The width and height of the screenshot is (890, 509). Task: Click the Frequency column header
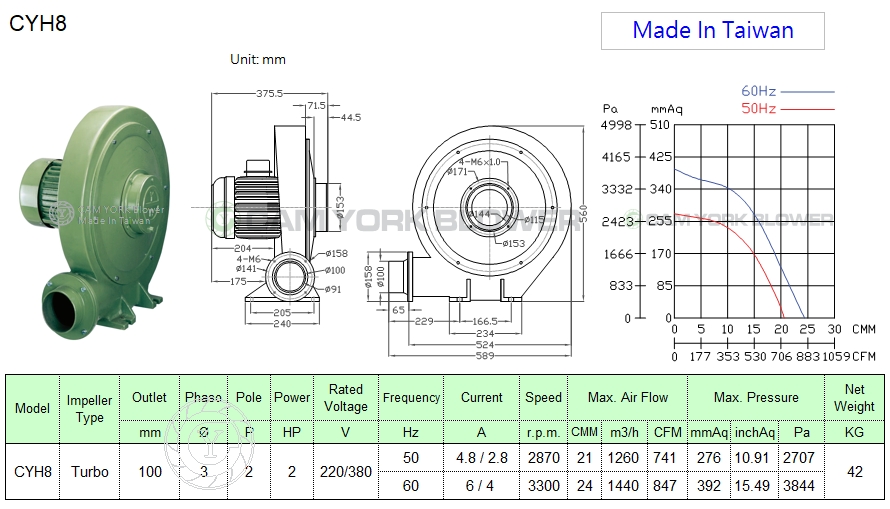[411, 398]
